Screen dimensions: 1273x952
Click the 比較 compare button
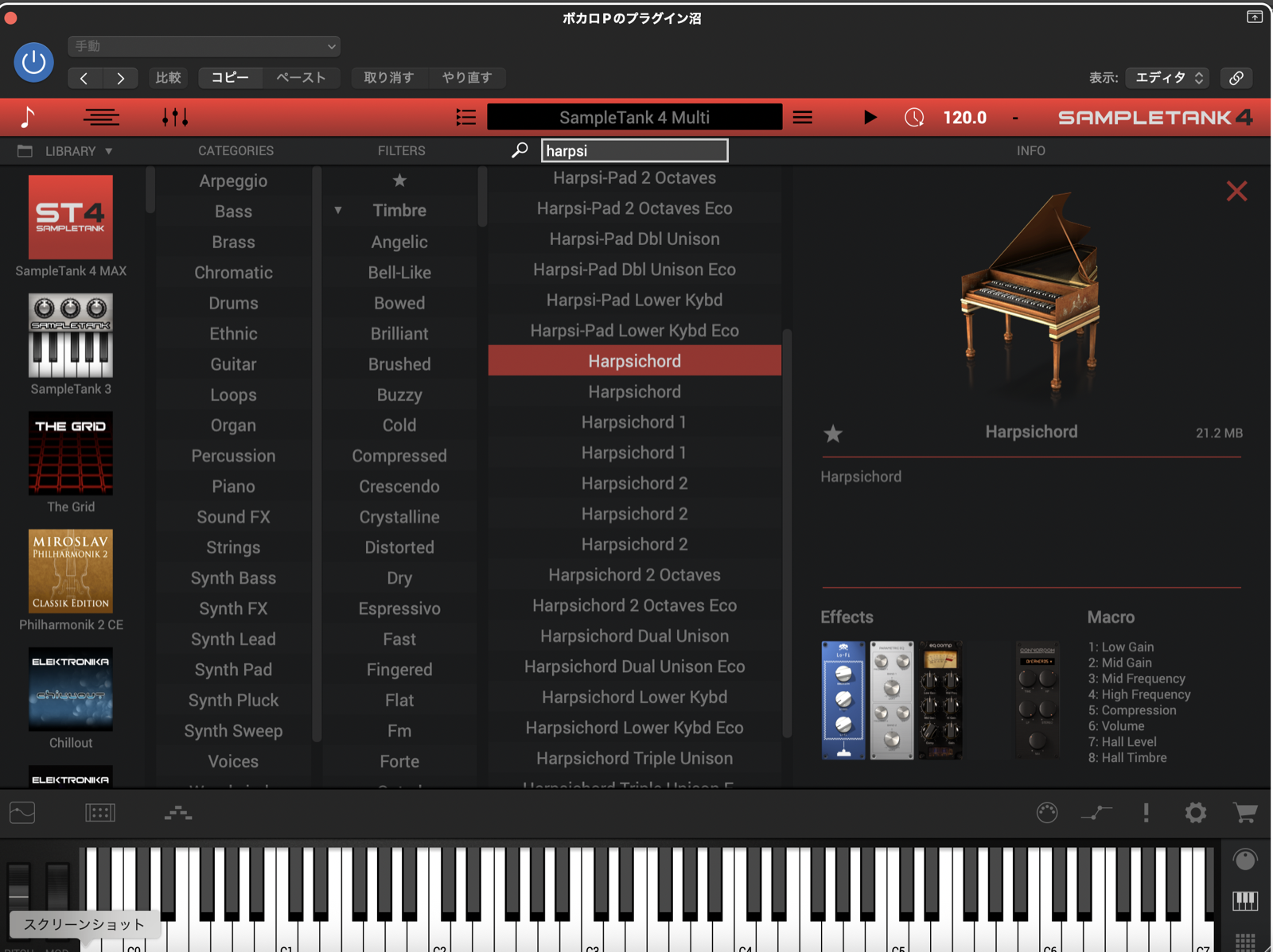tap(169, 78)
